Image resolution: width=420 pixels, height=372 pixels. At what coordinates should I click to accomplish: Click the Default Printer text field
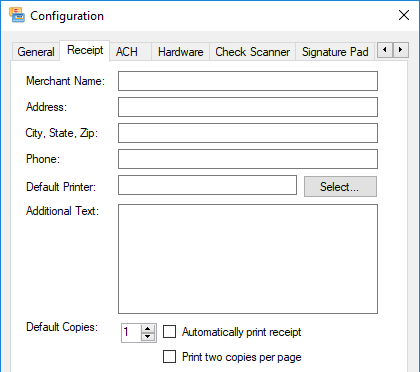click(207, 185)
